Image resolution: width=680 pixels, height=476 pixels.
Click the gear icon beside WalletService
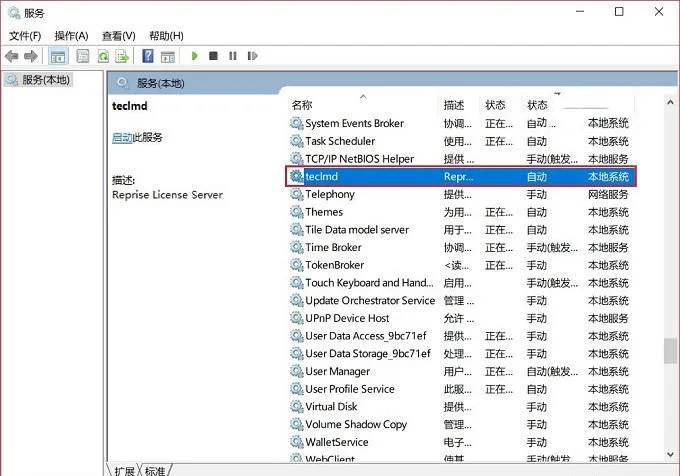[x=297, y=442]
